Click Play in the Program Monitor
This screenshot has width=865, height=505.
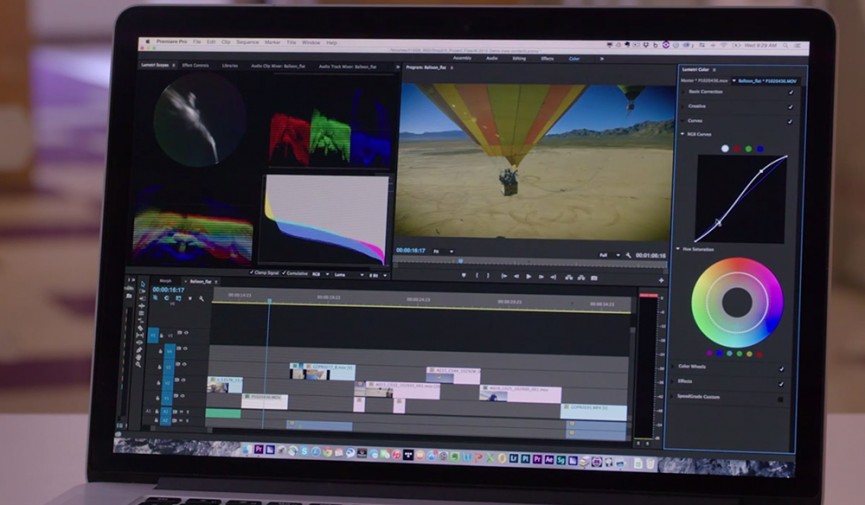pyautogui.click(x=528, y=277)
